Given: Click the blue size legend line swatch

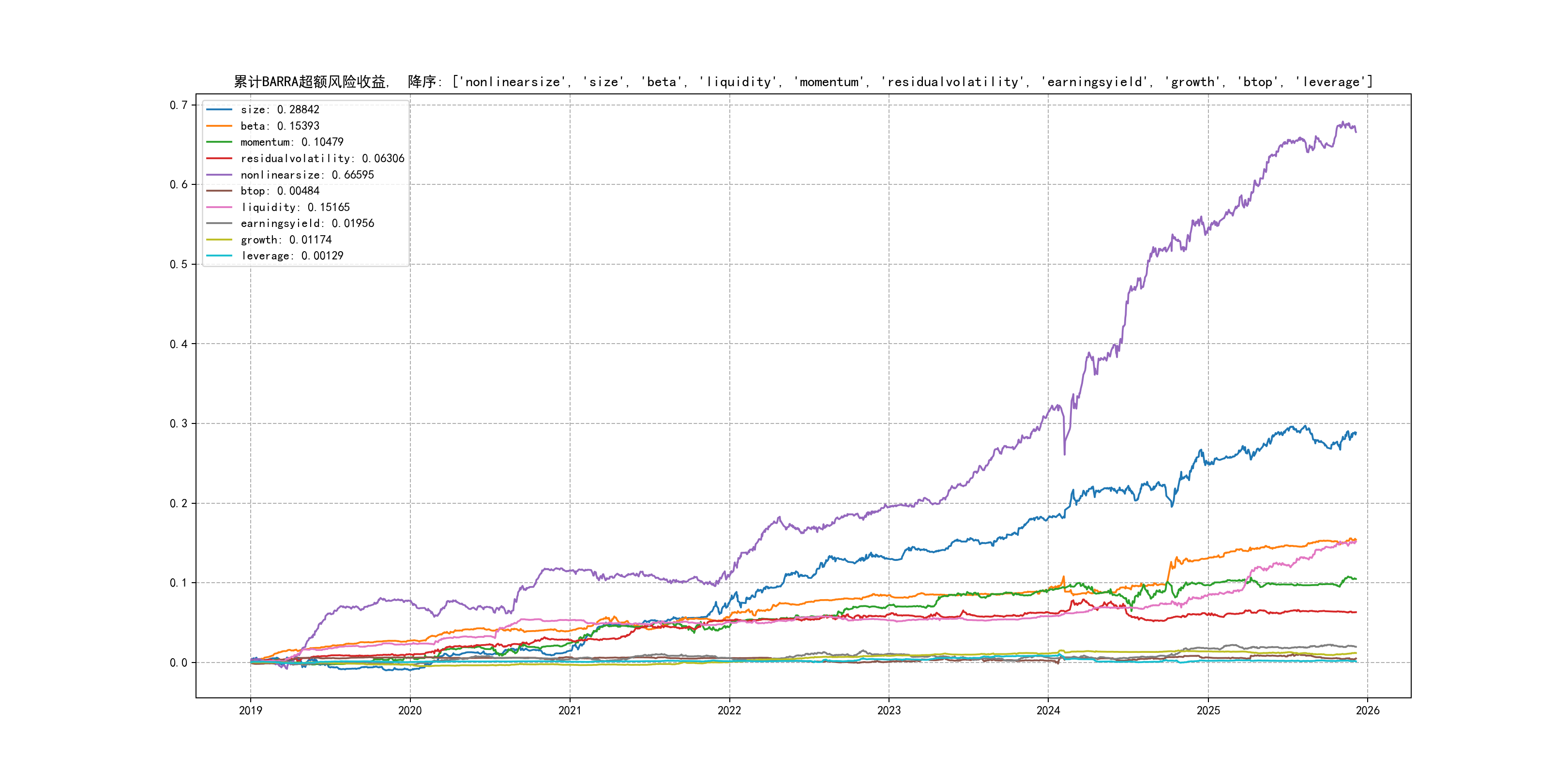Looking at the screenshot, I should (x=219, y=109).
